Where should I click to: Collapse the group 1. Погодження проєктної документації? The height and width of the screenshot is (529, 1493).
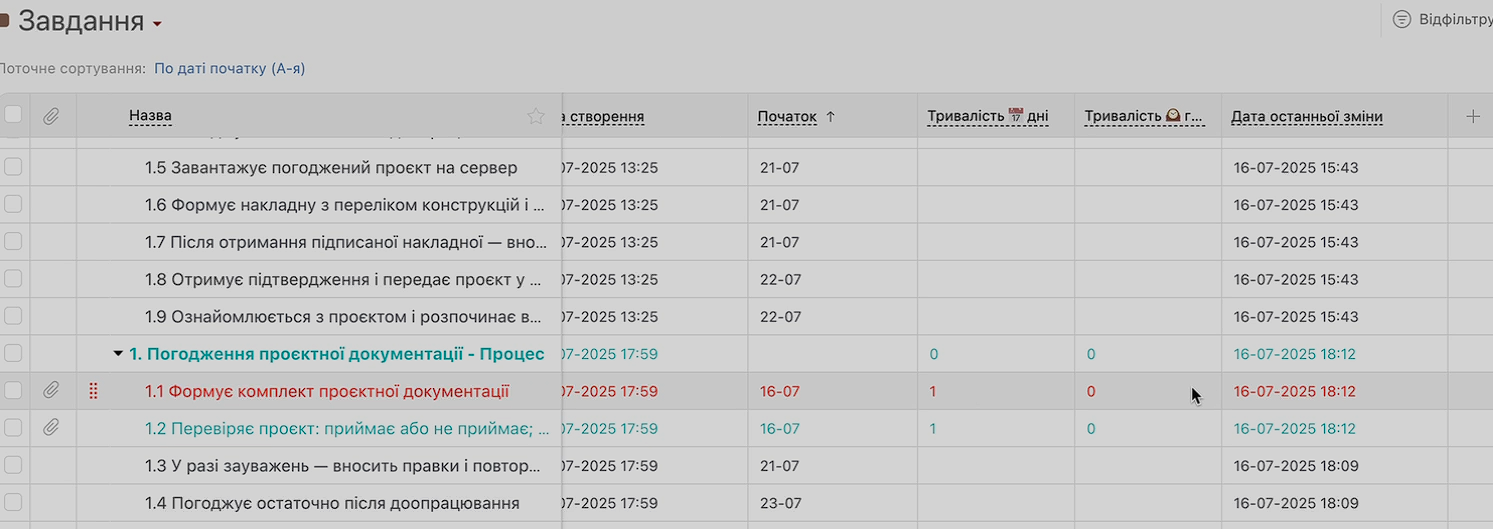[118, 353]
